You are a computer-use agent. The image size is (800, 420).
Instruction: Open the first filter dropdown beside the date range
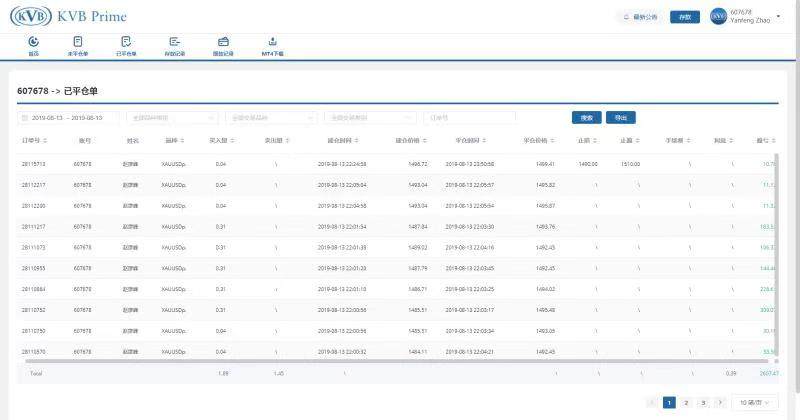(171, 117)
